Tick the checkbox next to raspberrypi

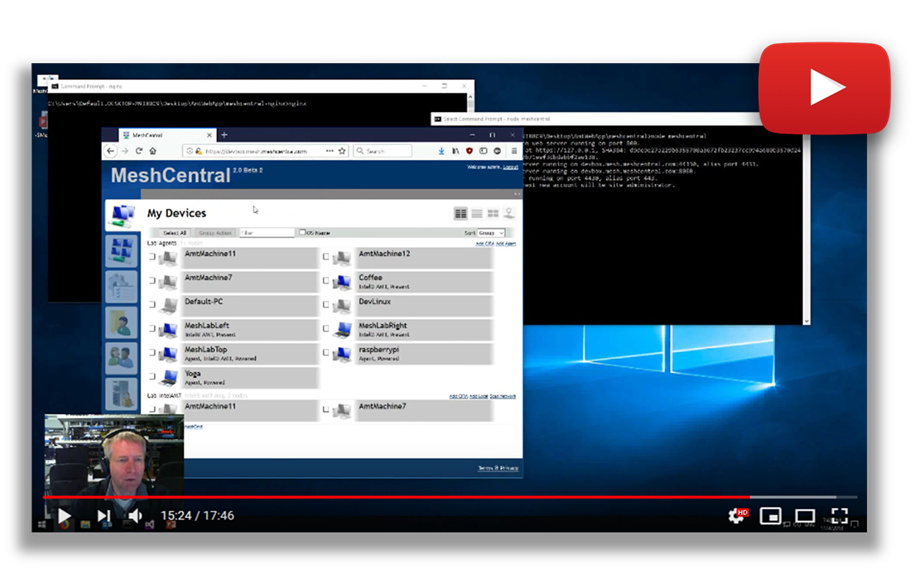[x=326, y=353]
